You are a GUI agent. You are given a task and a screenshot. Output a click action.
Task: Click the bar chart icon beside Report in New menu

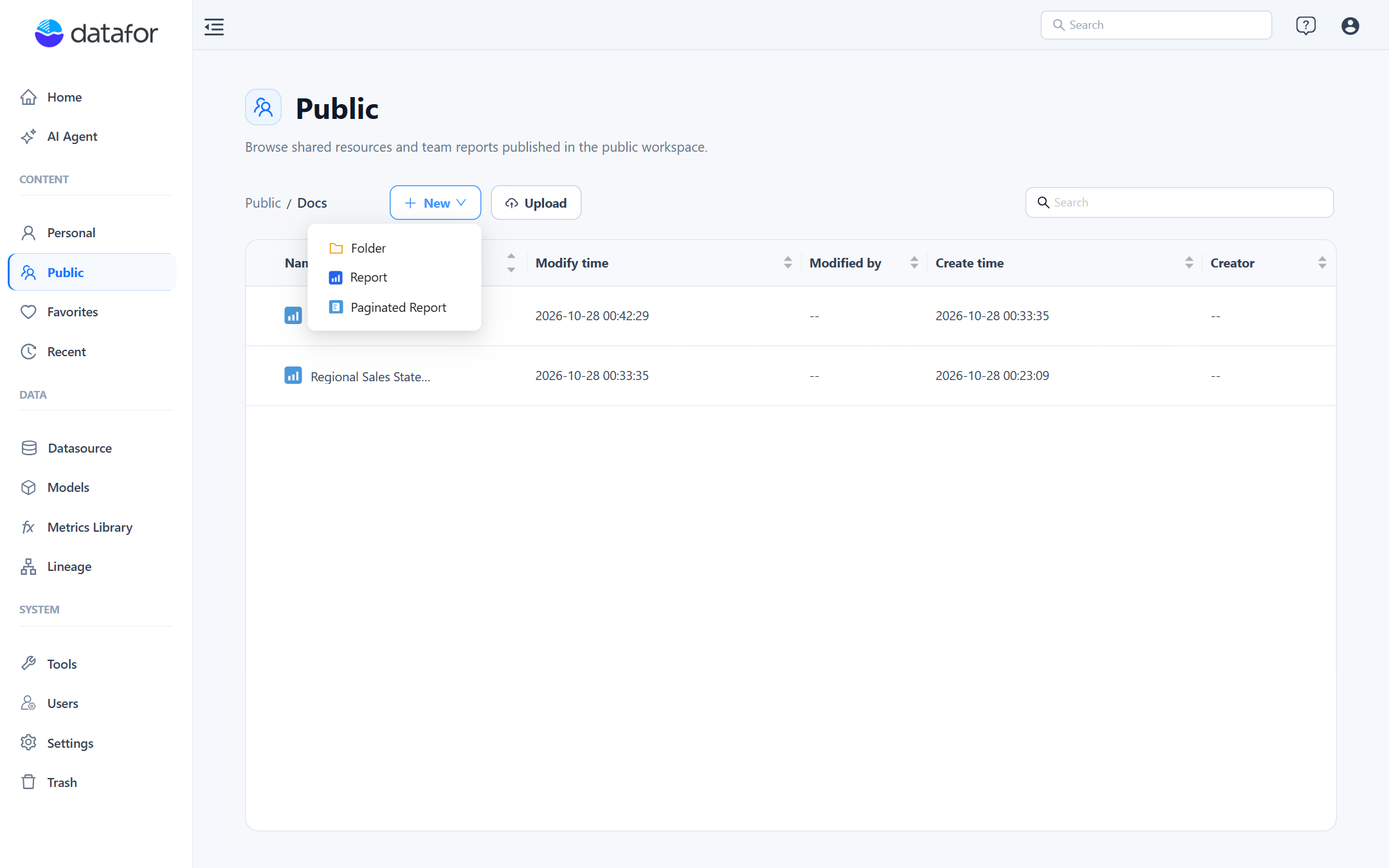point(336,278)
